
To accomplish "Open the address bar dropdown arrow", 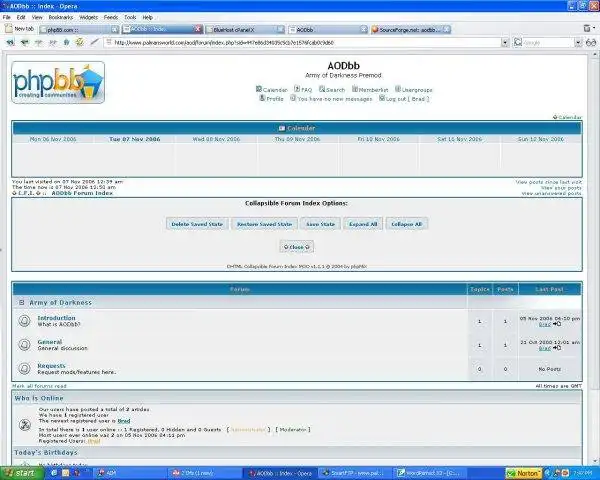I will point(505,42).
